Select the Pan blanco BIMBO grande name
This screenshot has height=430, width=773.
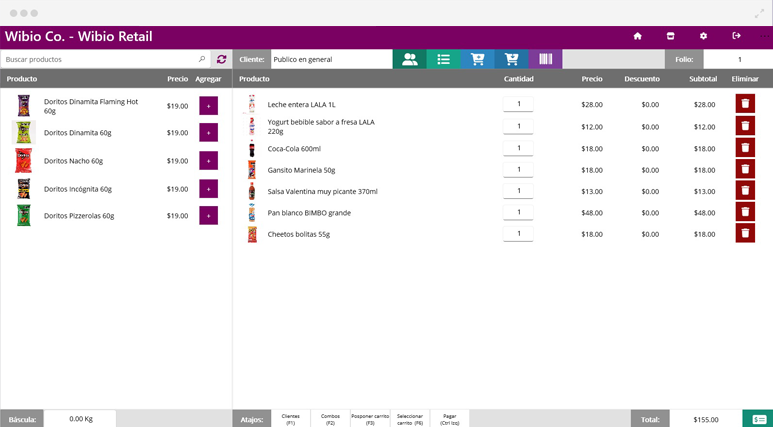(309, 213)
